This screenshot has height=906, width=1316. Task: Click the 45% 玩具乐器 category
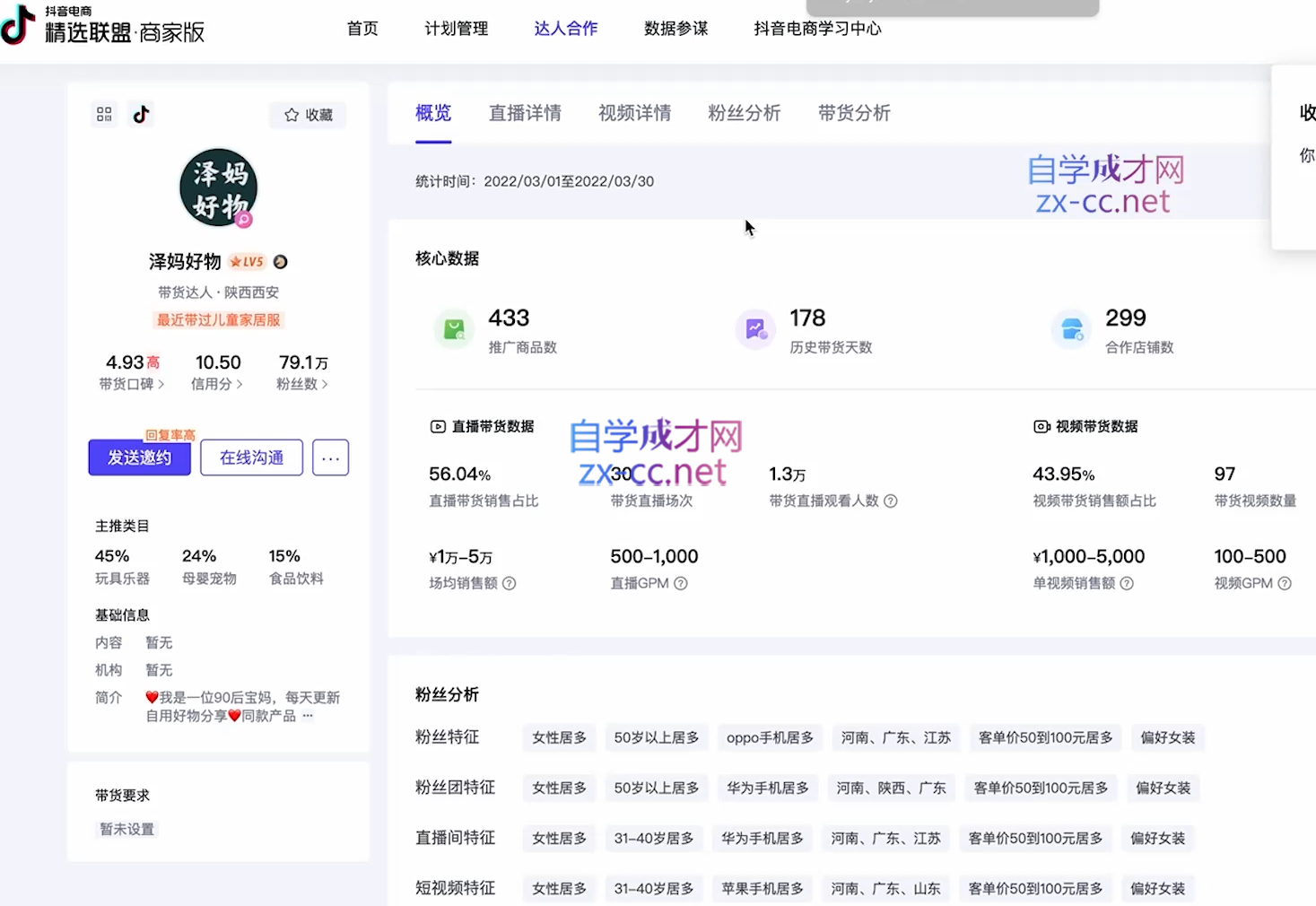click(122, 567)
